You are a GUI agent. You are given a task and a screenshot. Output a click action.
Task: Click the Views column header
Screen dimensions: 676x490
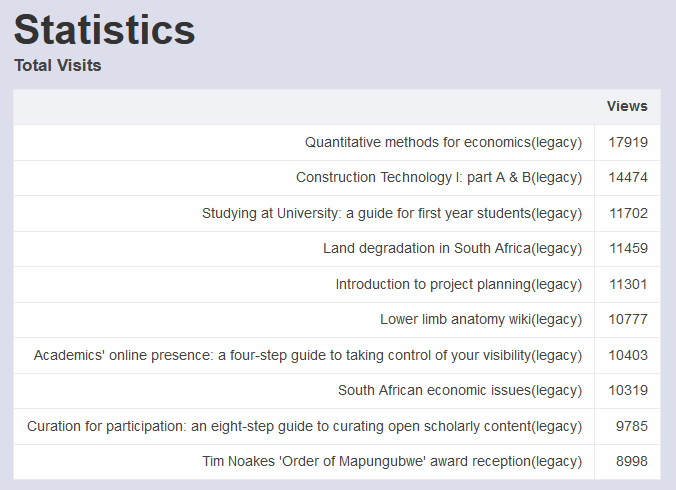(627, 106)
